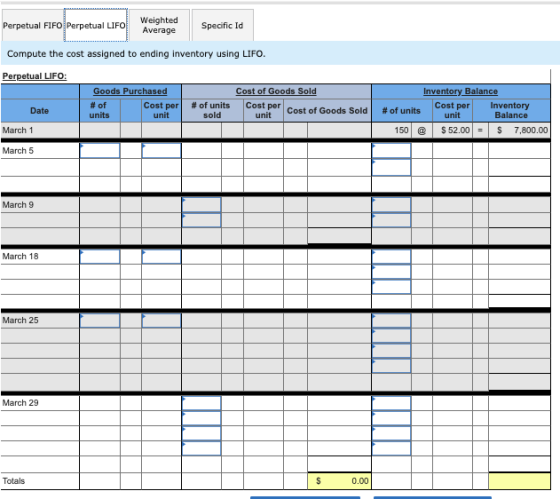This screenshot has height=499, width=560.
Task: Click the Totals cost of goods sold cell
Action: click(x=339, y=481)
